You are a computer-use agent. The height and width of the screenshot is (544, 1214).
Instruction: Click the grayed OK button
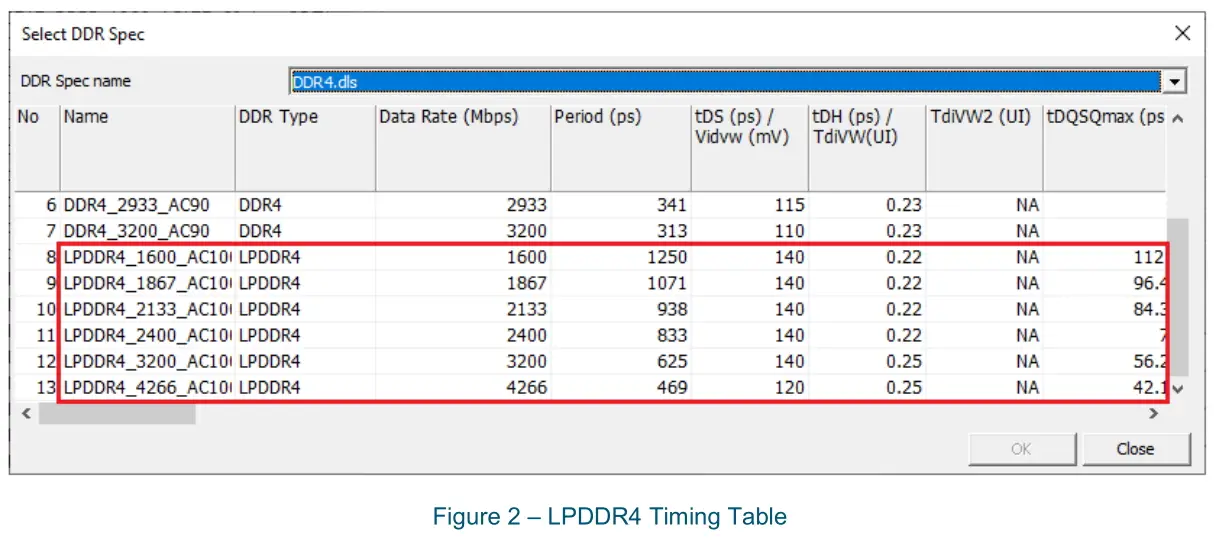1021,449
